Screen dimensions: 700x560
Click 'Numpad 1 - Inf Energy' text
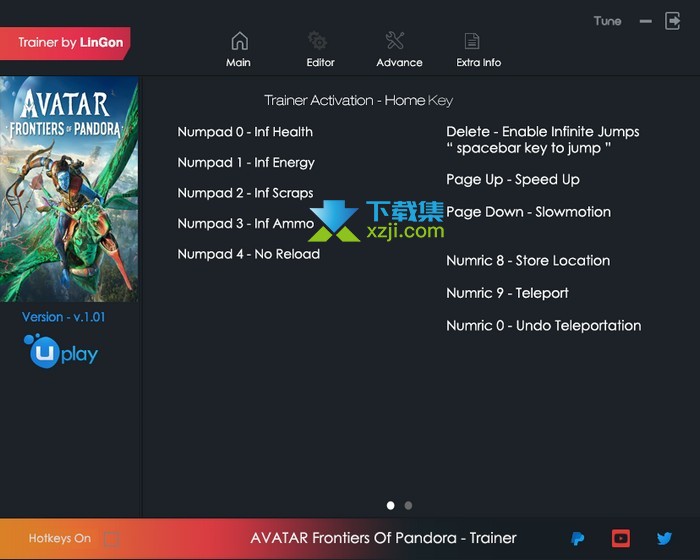pos(246,163)
